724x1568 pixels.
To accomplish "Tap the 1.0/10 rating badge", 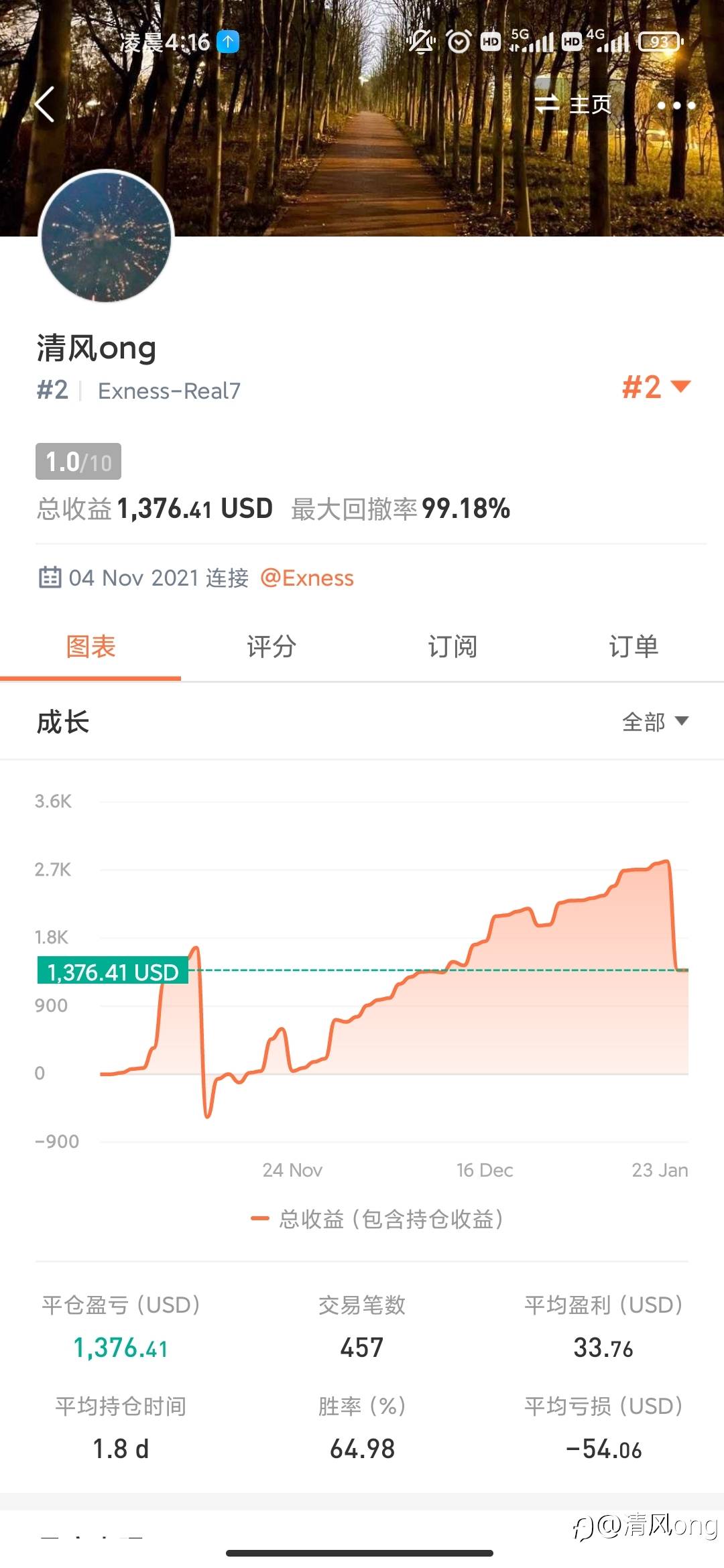I will (x=78, y=462).
